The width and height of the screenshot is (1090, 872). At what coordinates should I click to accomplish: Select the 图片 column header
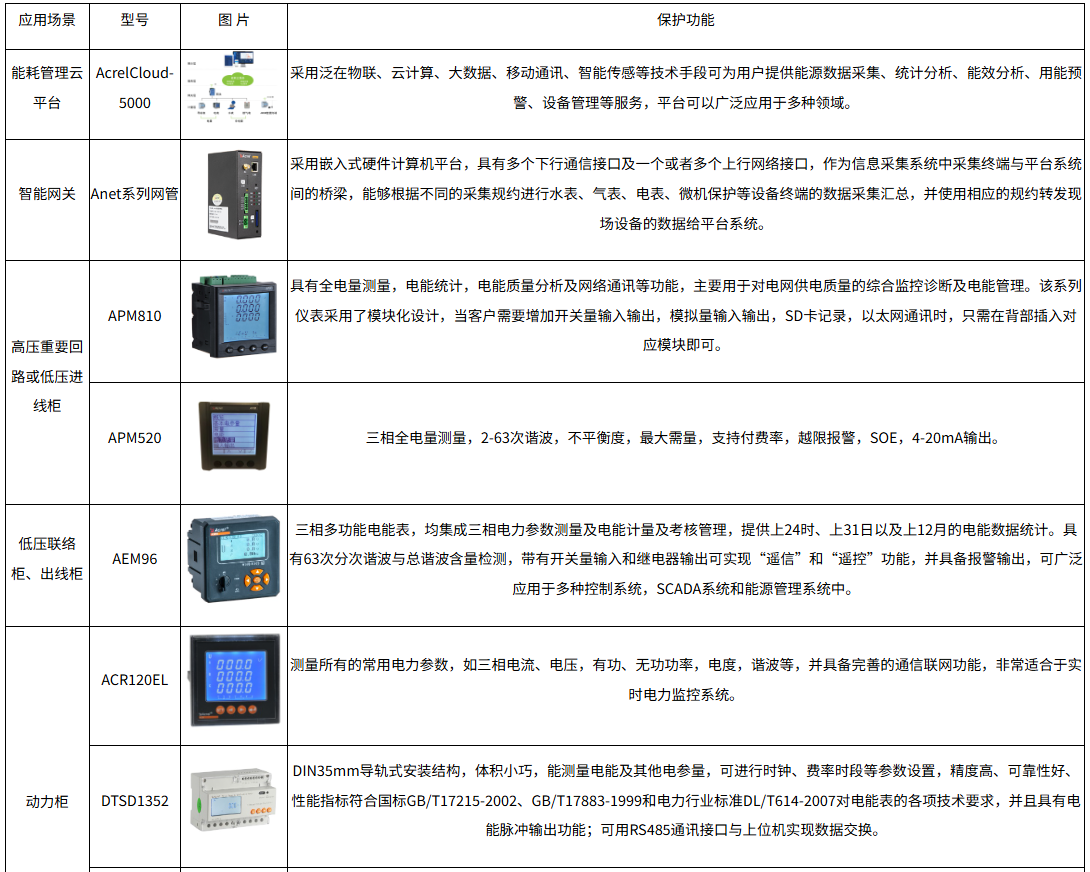(x=233, y=20)
